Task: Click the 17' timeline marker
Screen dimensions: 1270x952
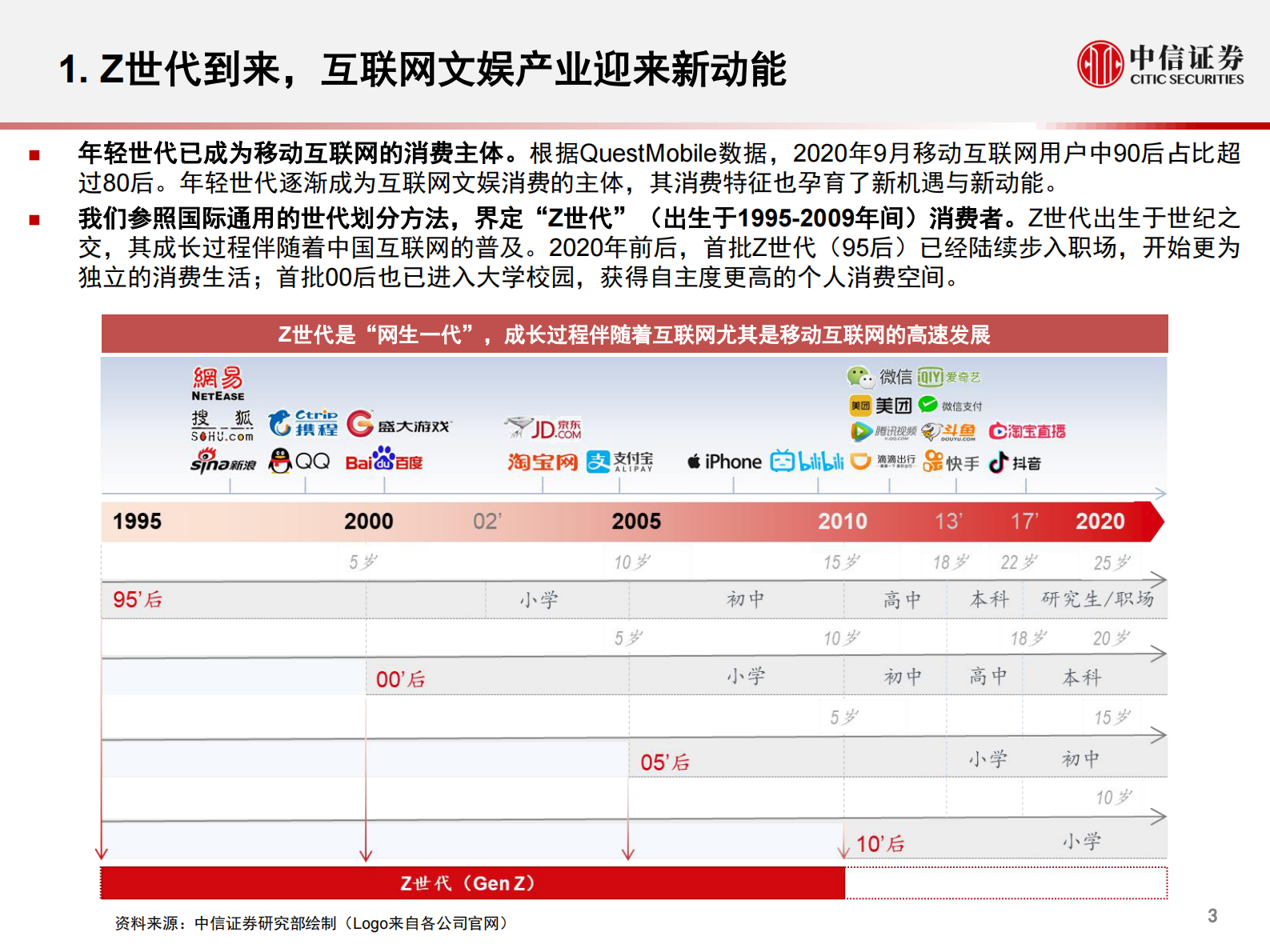Action: [1024, 522]
